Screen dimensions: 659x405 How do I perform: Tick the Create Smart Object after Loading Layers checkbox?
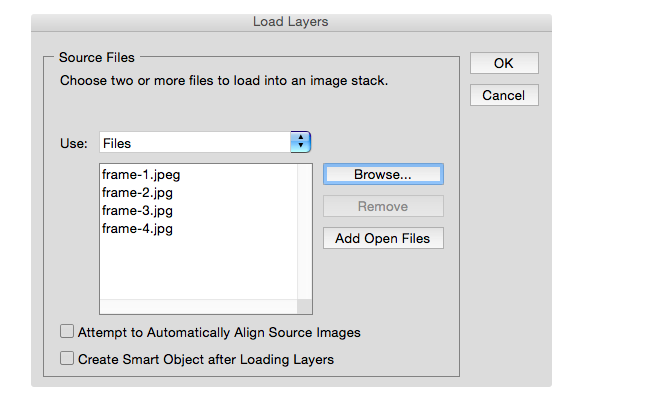click(x=67, y=358)
